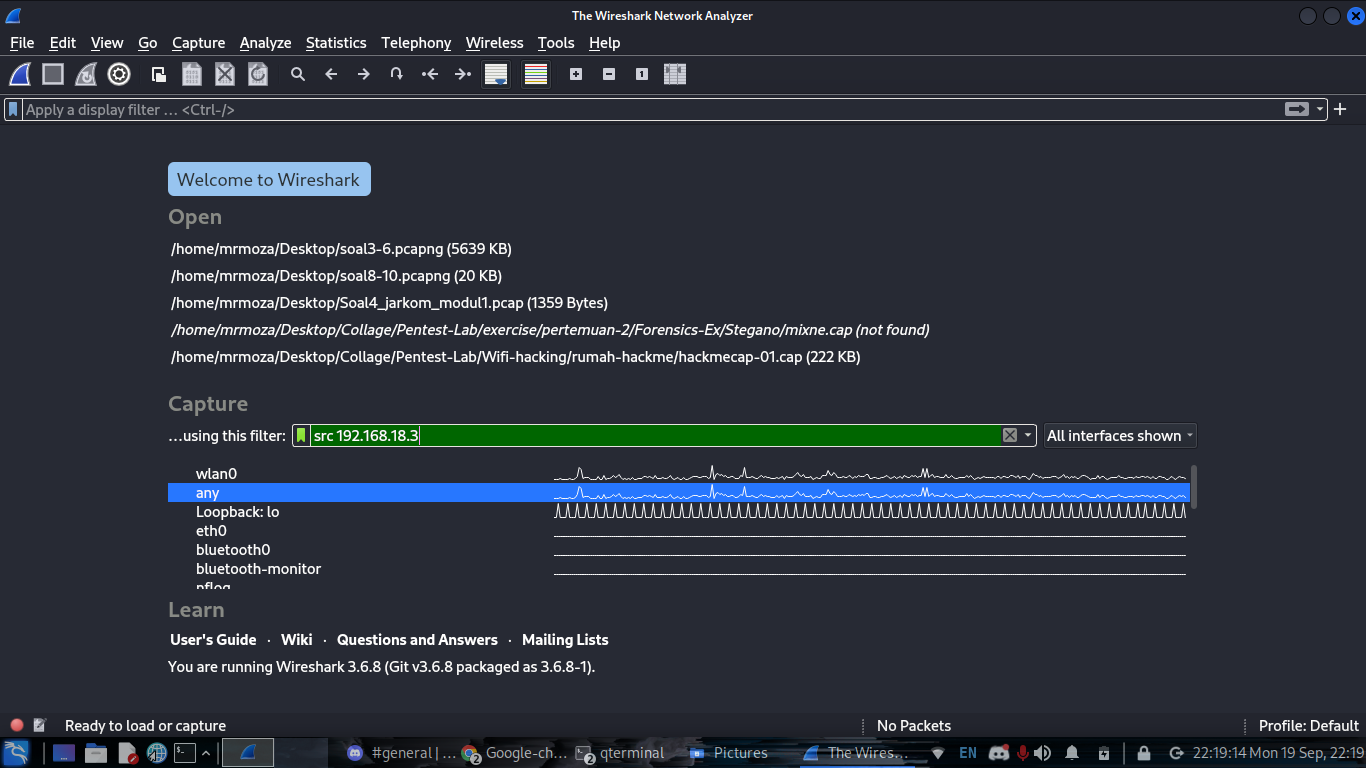Screen dimensions: 1366x768
Task: Reload the capture file
Action: click(257, 74)
